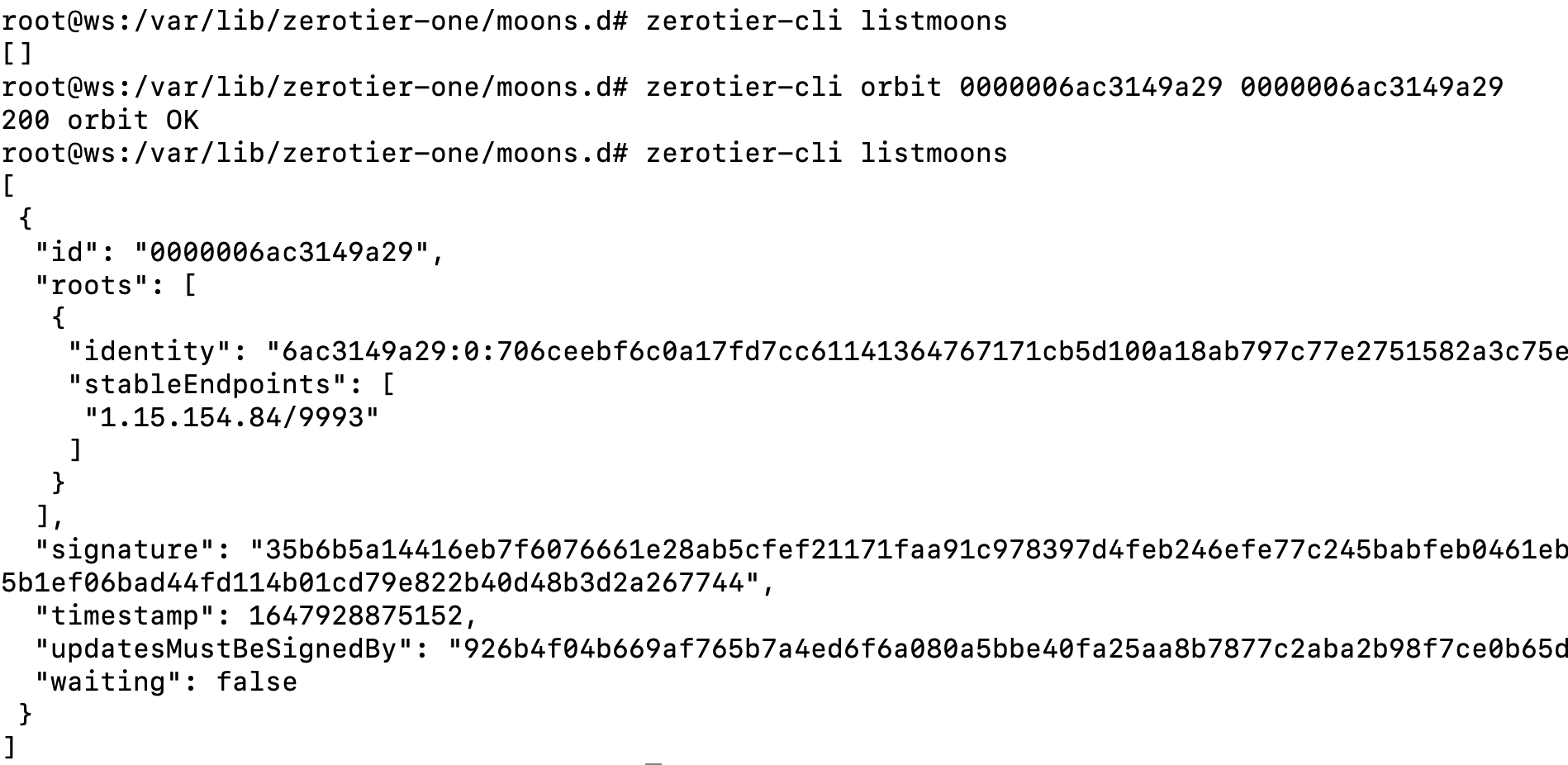
Task: Click the "0000006ac3149a29" id value
Action: [x=282, y=252]
